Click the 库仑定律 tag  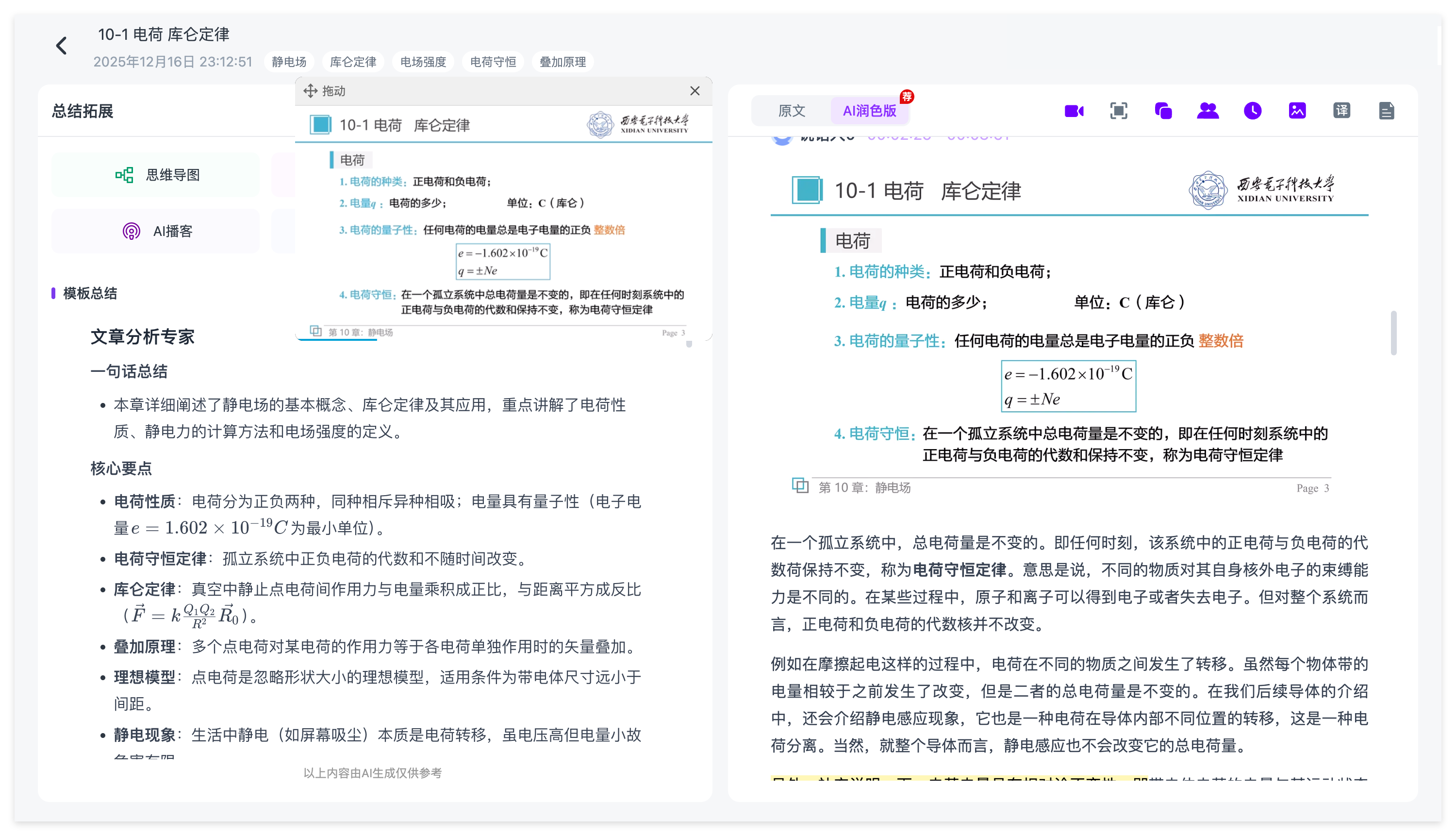tap(353, 62)
